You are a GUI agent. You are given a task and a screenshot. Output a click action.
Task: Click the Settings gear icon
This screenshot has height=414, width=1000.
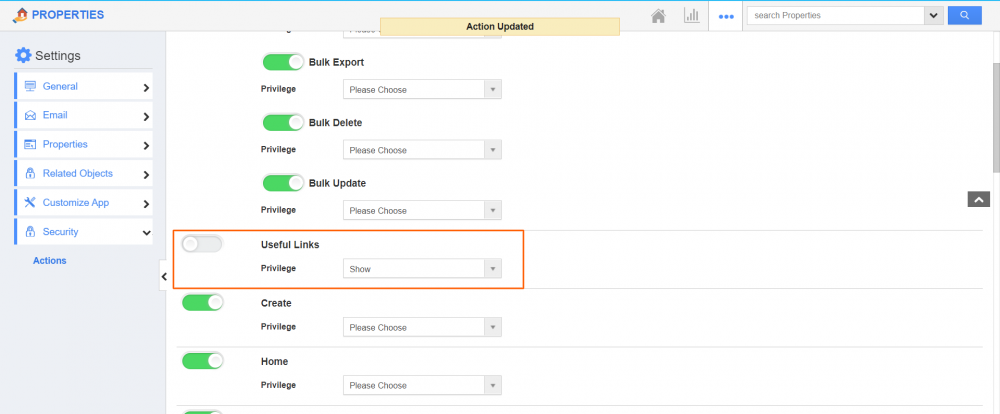click(x=23, y=55)
